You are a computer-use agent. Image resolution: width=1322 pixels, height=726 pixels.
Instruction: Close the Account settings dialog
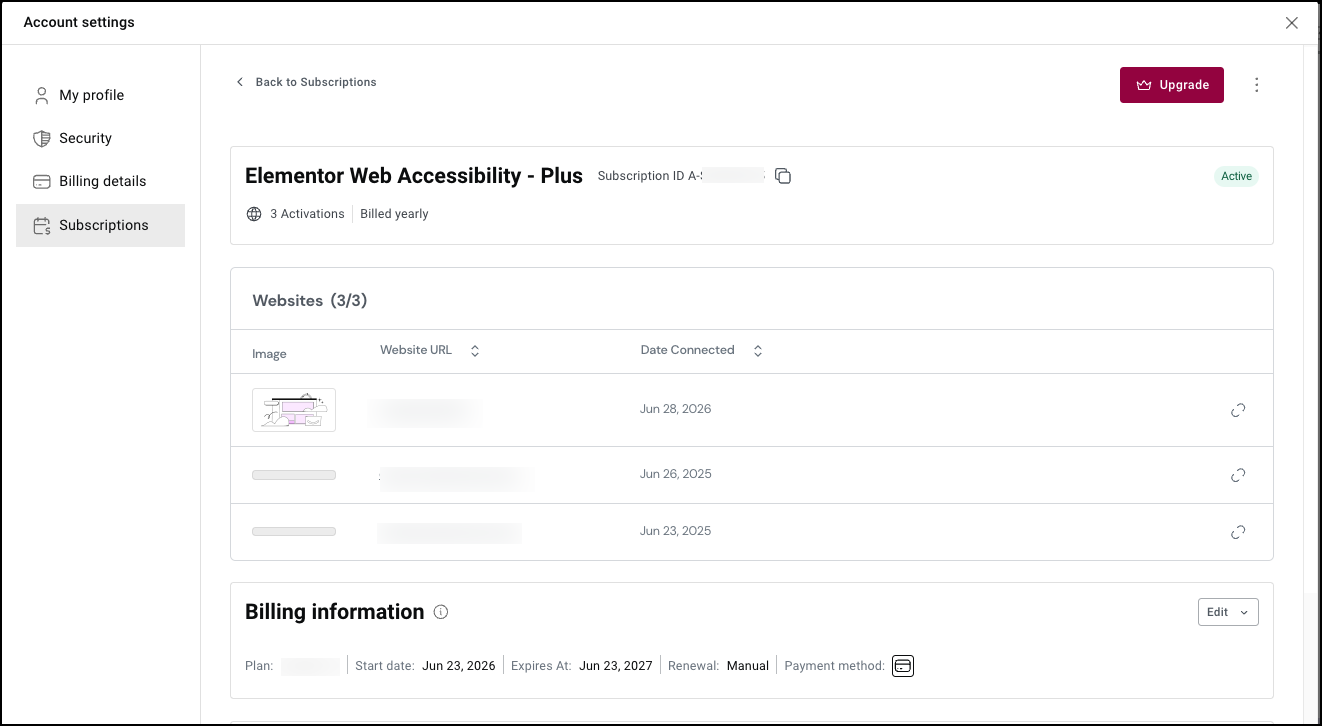pyautogui.click(x=1292, y=23)
